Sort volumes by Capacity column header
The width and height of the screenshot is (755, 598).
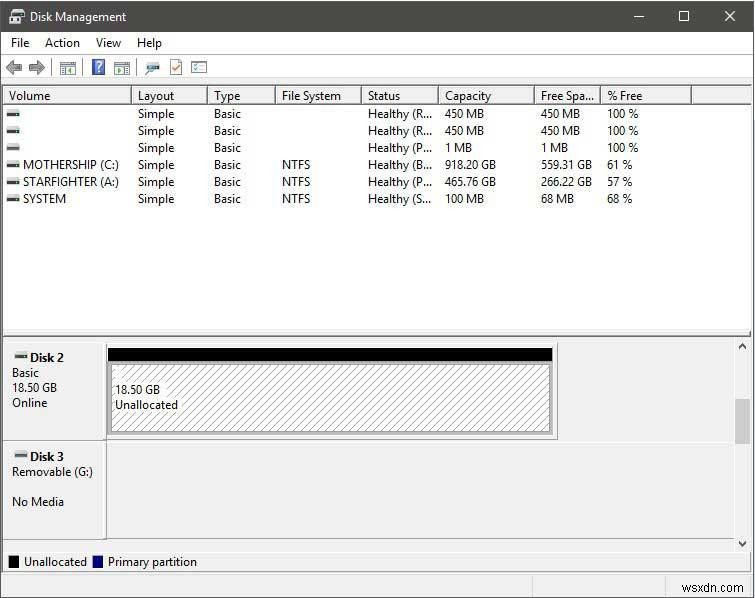485,96
